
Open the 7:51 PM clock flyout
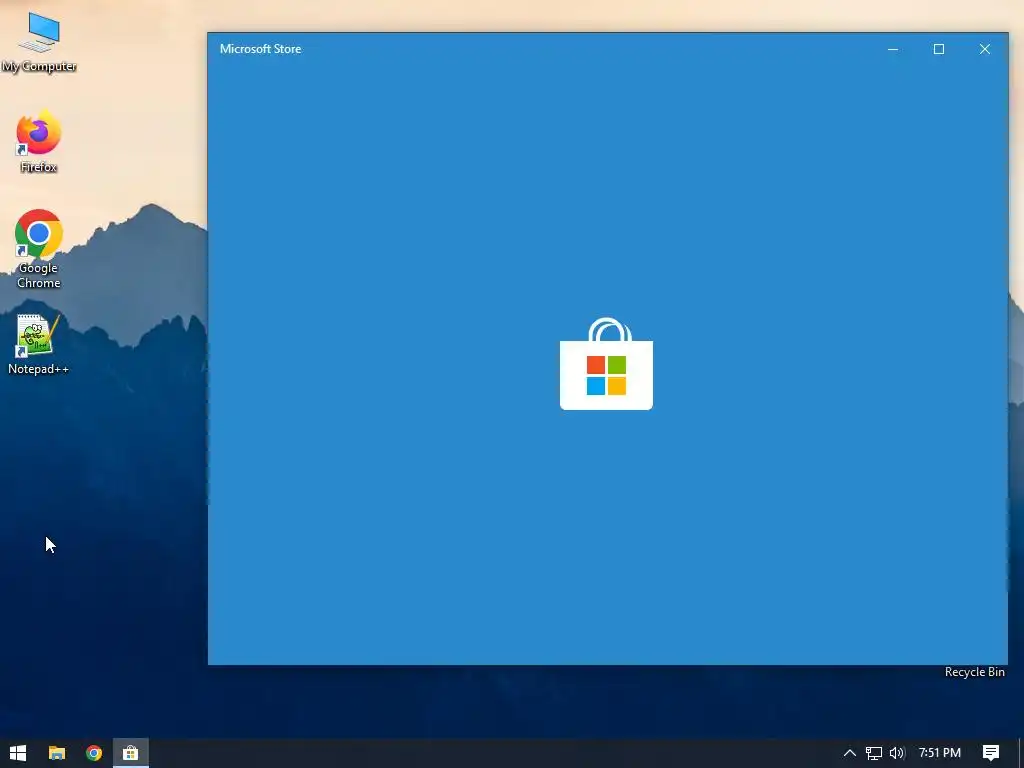(x=940, y=753)
